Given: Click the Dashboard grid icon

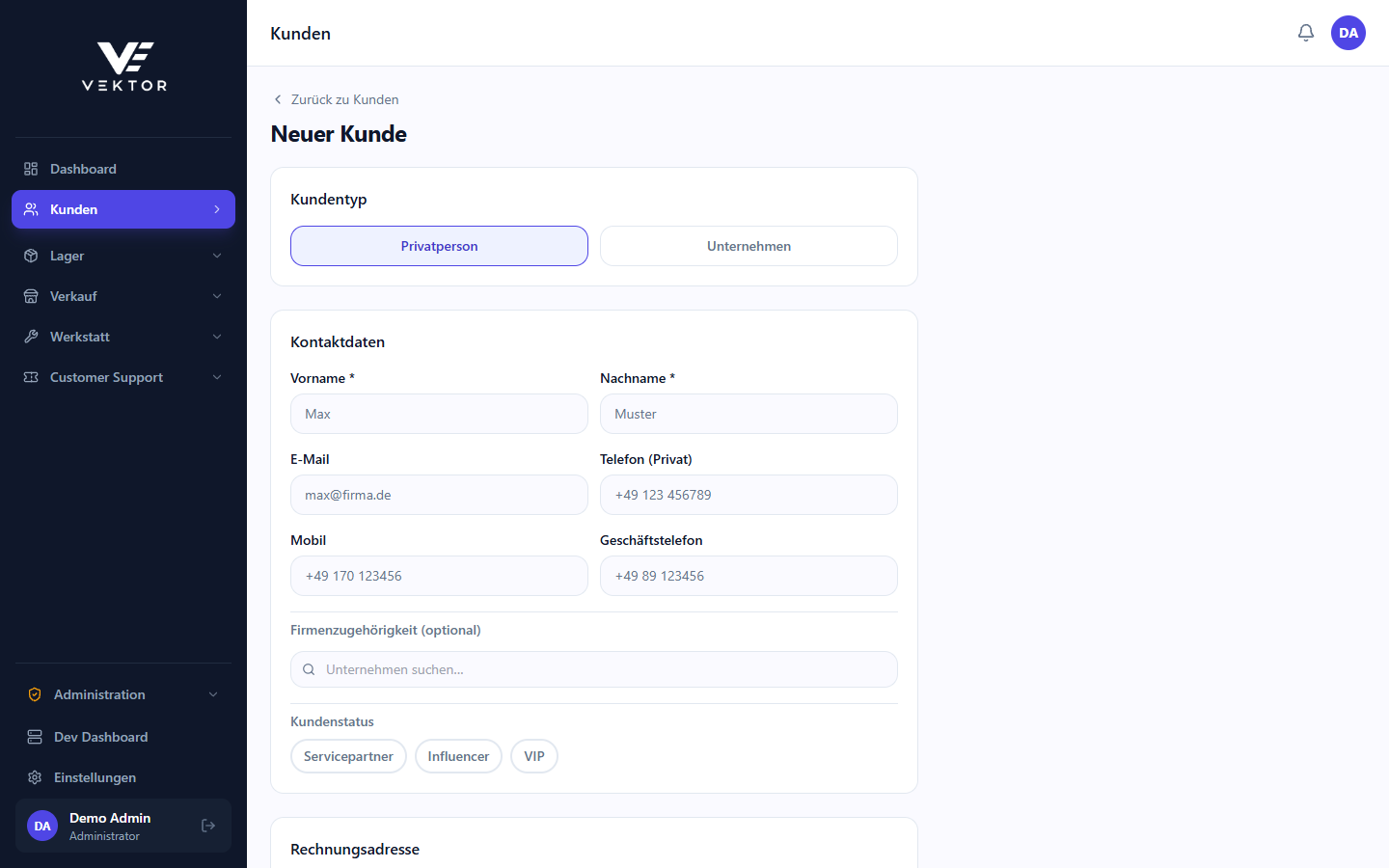Looking at the screenshot, I should pos(31,169).
